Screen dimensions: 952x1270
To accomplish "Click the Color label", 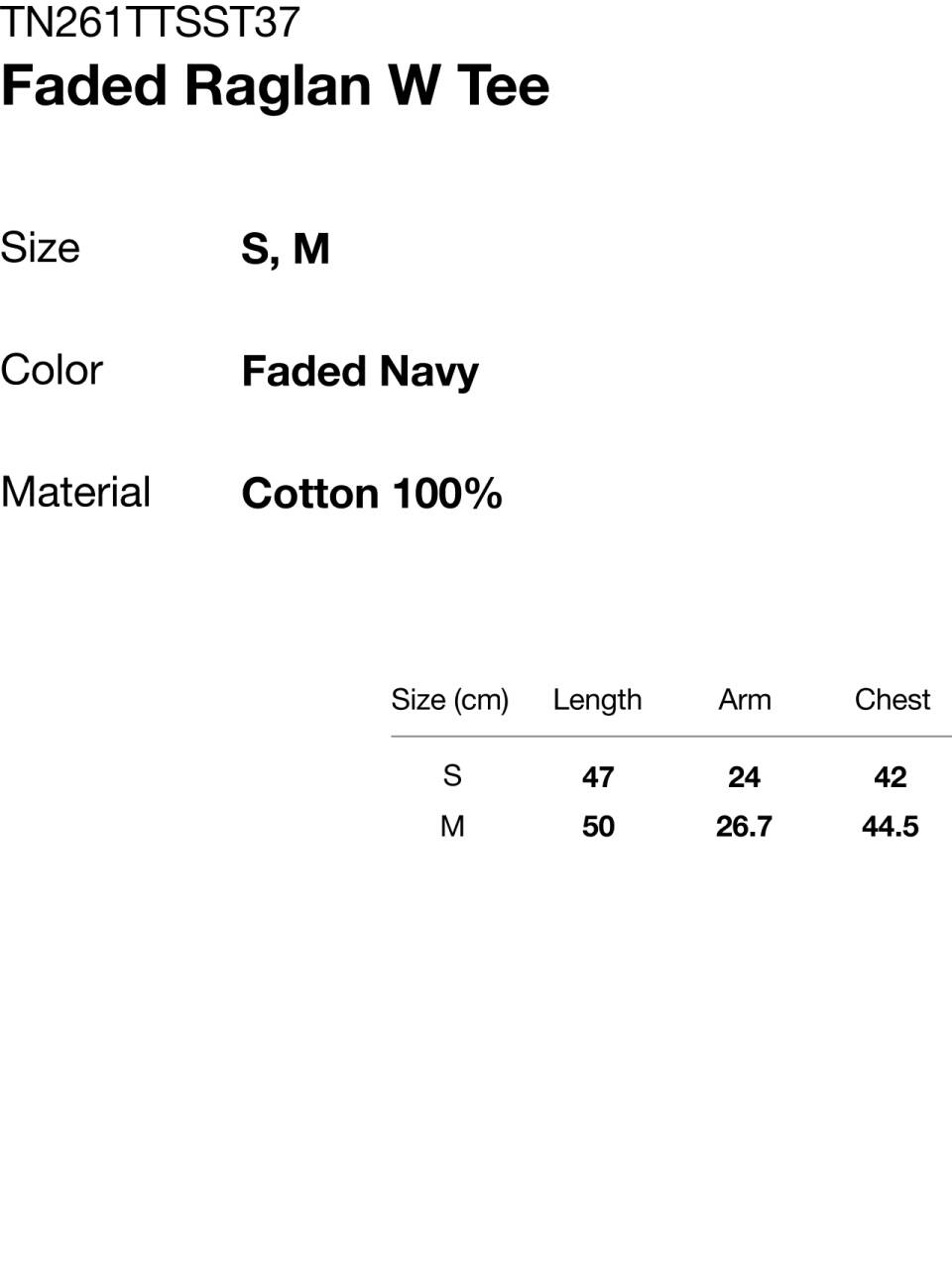I will pyautogui.click(x=52, y=371).
